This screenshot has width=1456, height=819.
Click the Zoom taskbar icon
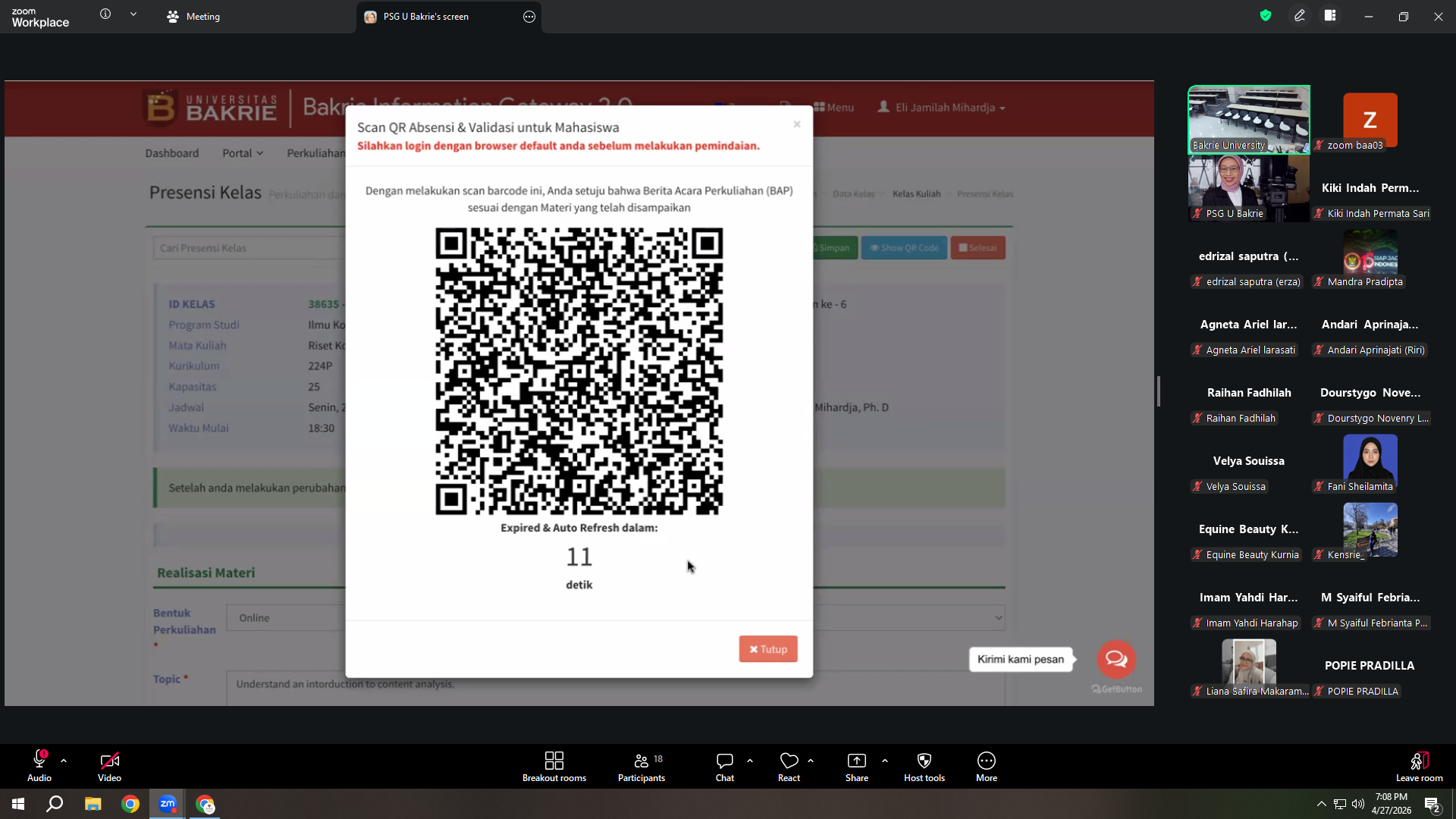click(x=168, y=804)
